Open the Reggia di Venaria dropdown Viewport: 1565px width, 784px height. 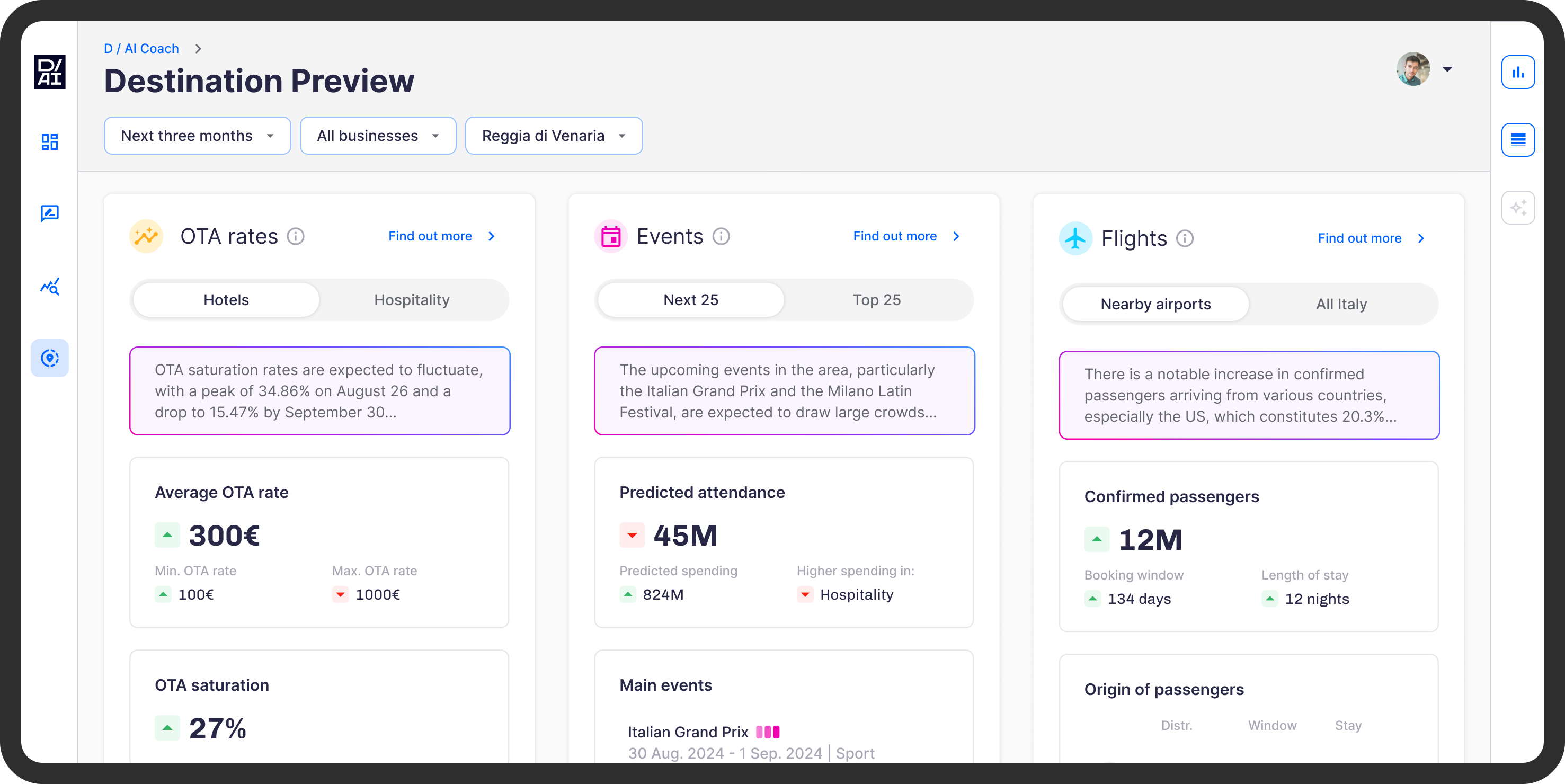[x=554, y=136]
